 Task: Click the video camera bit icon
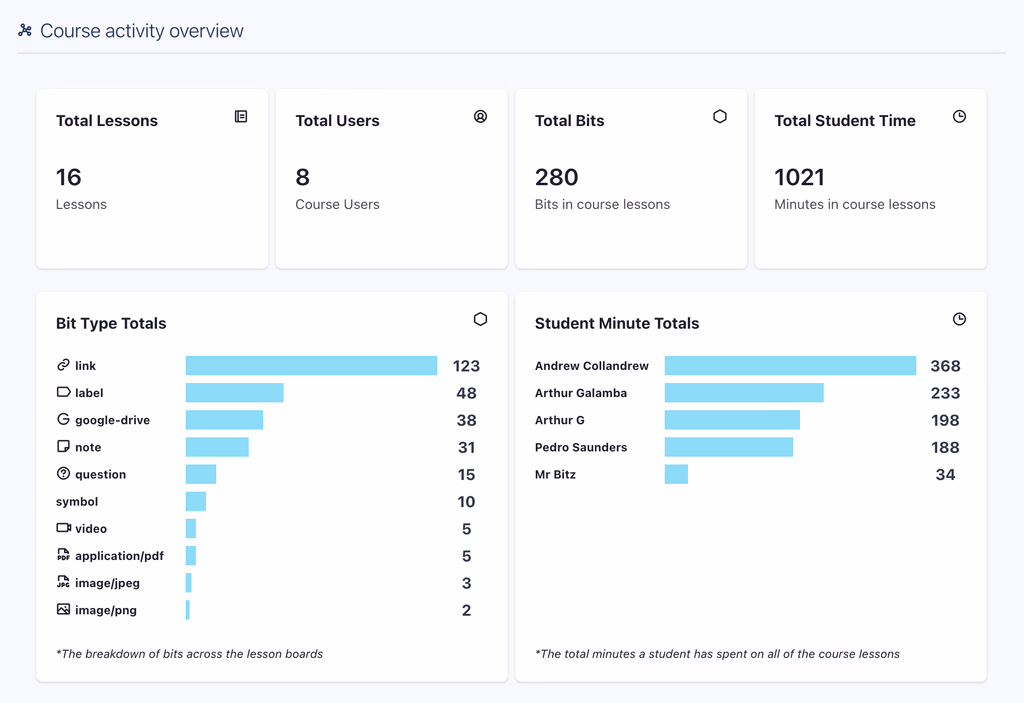pyautogui.click(x=63, y=528)
